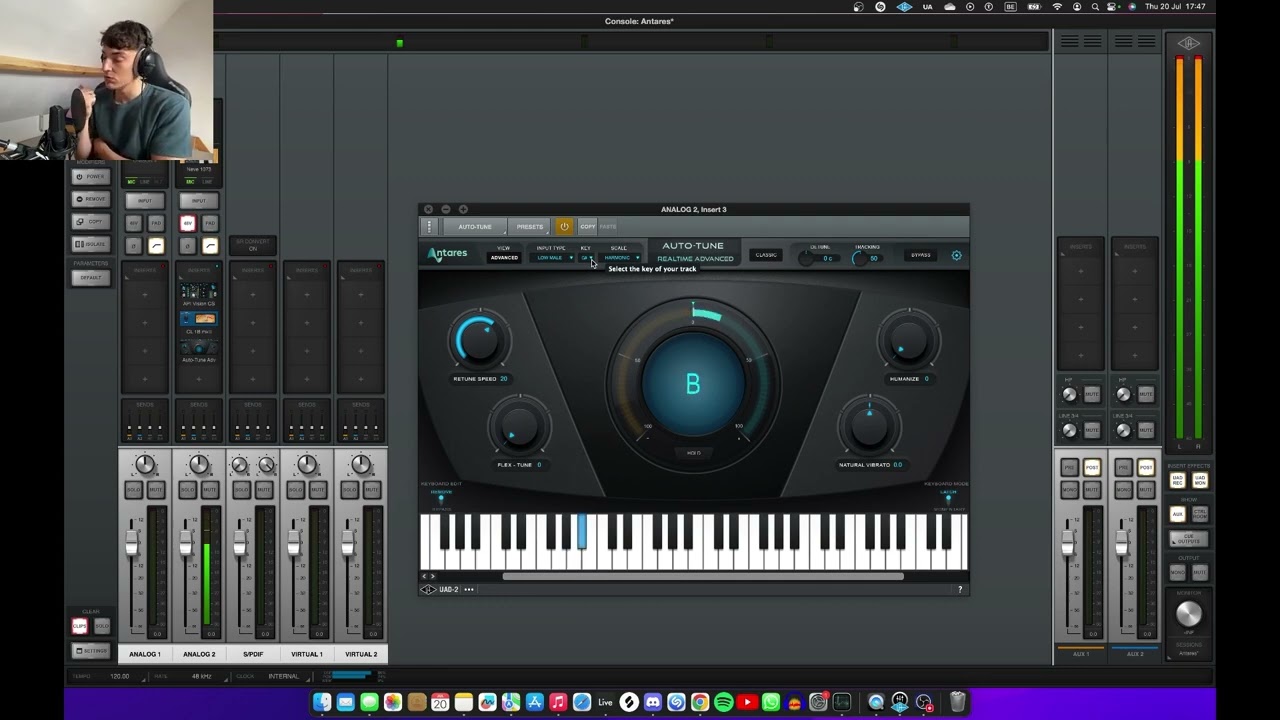Open Finder from the Dock
Image resolution: width=1280 pixels, height=720 pixels.
click(x=322, y=702)
